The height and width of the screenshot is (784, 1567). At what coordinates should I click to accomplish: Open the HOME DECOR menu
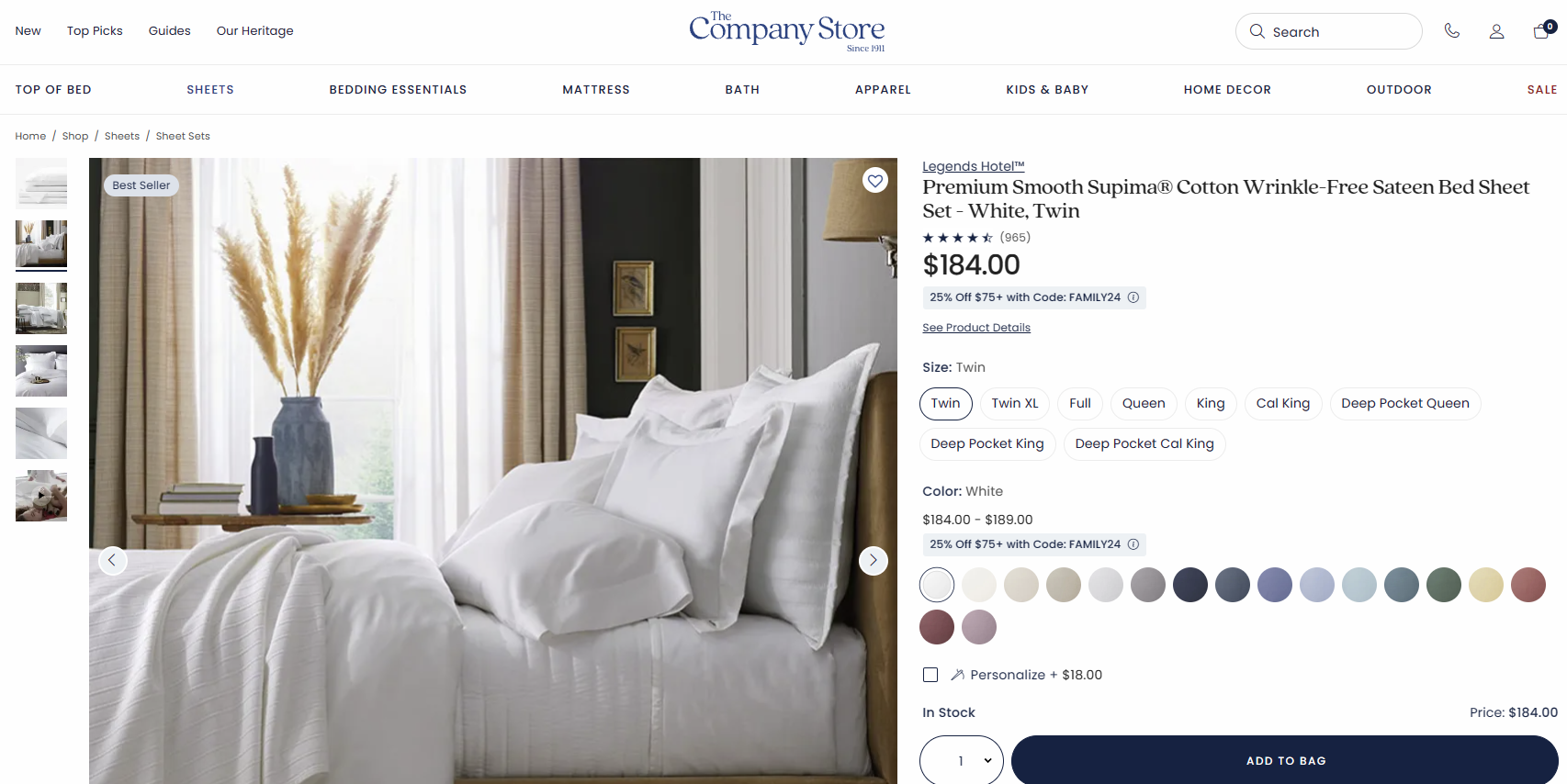pyautogui.click(x=1227, y=90)
